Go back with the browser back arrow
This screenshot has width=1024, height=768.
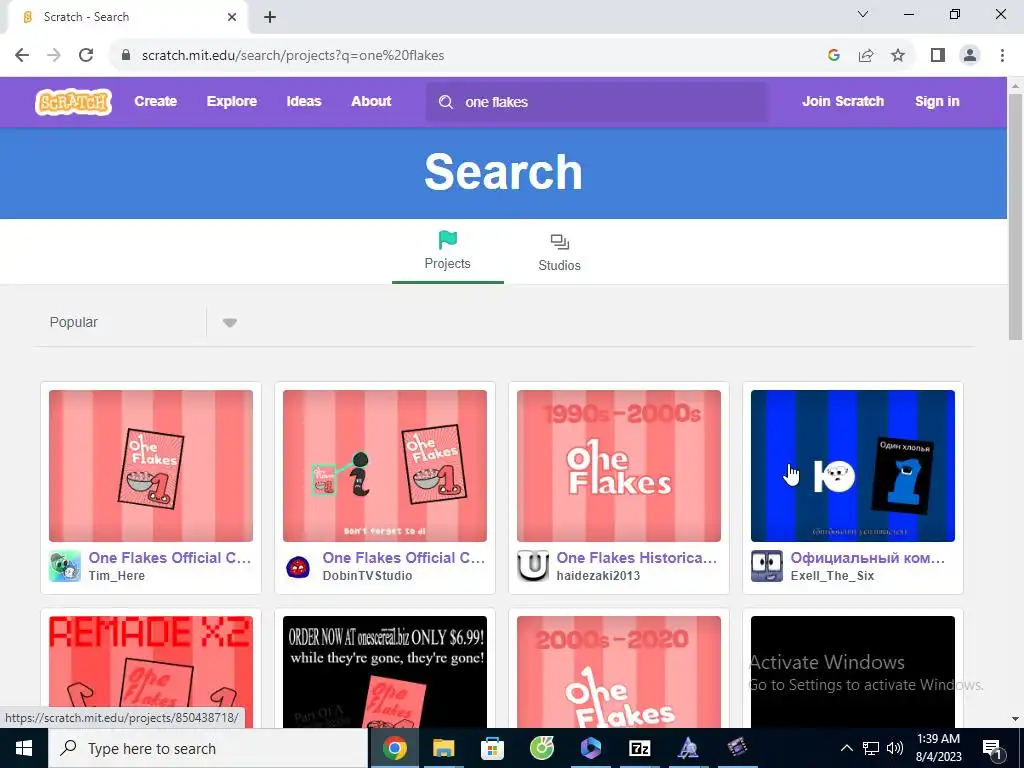22,55
